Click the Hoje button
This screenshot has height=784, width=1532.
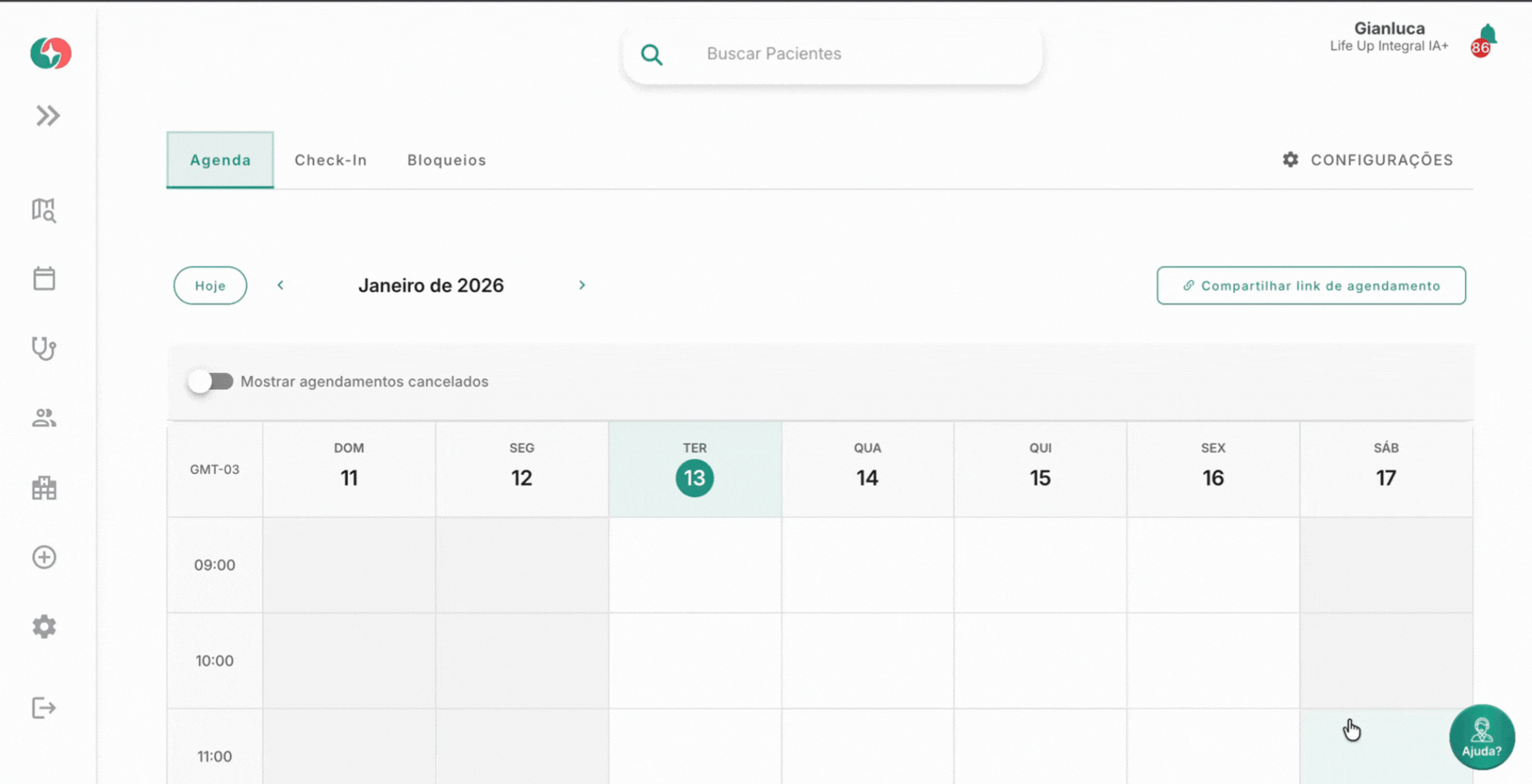(x=210, y=286)
